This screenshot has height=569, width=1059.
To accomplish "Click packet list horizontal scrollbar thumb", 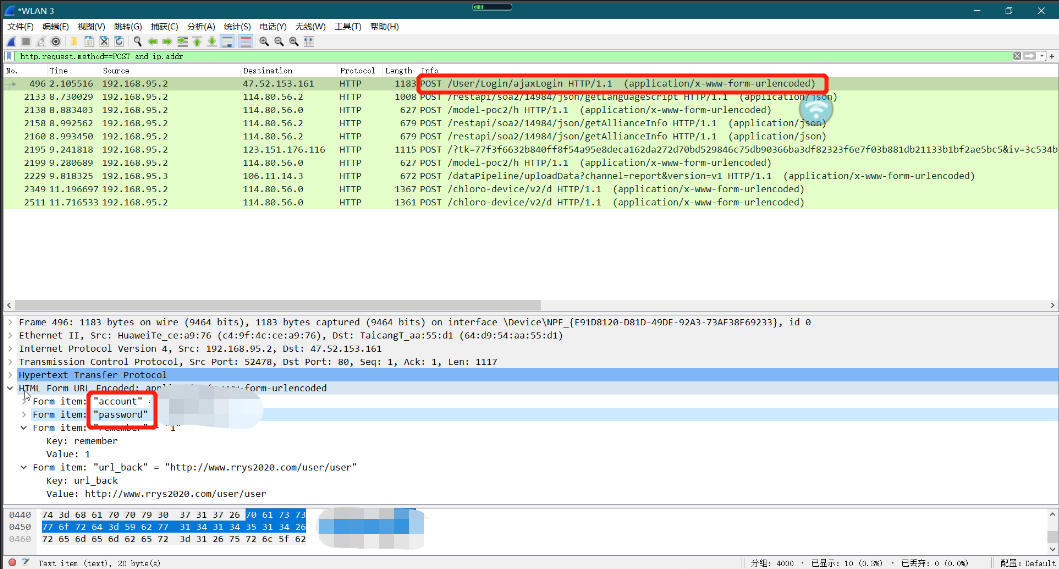I will tap(278, 305).
